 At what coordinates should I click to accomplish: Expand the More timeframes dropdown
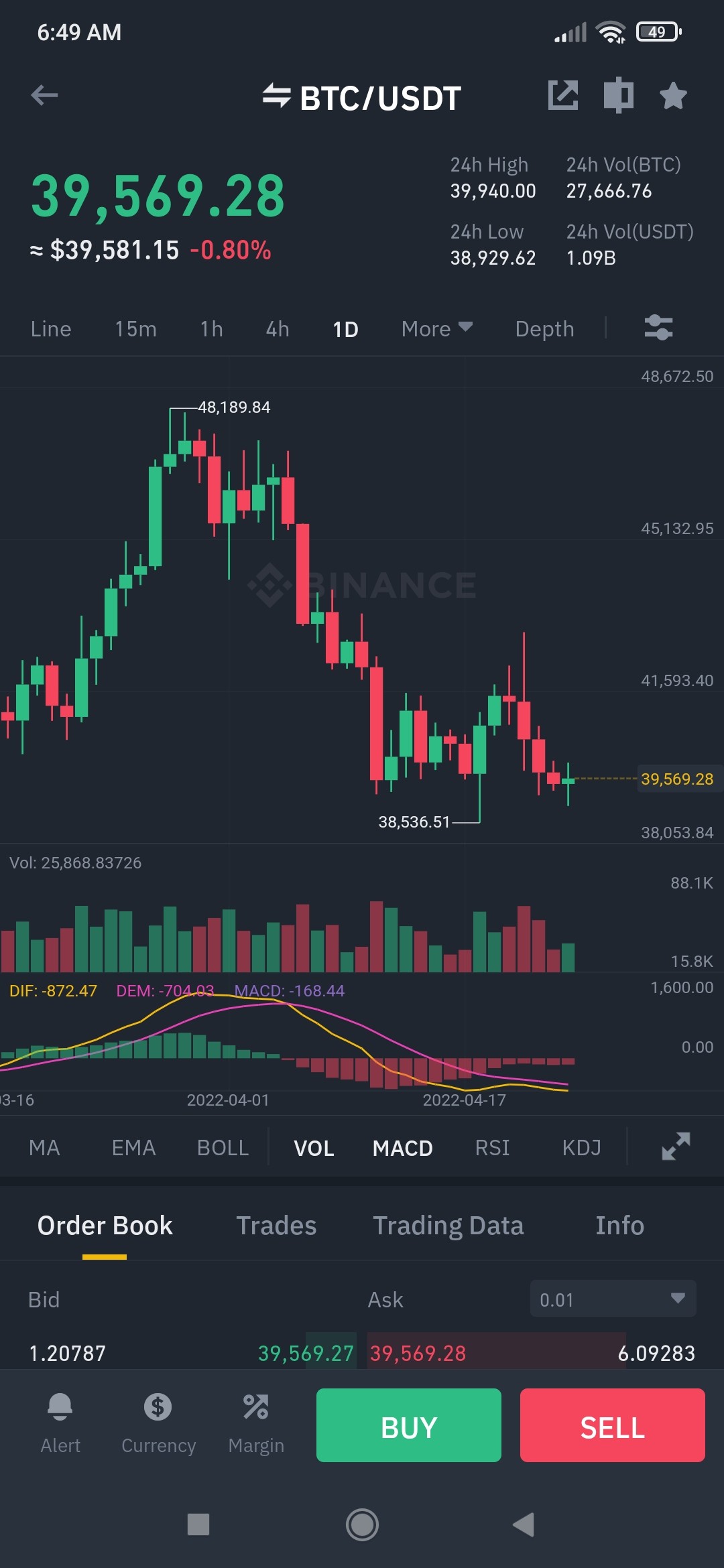click(x=437, y=329)
